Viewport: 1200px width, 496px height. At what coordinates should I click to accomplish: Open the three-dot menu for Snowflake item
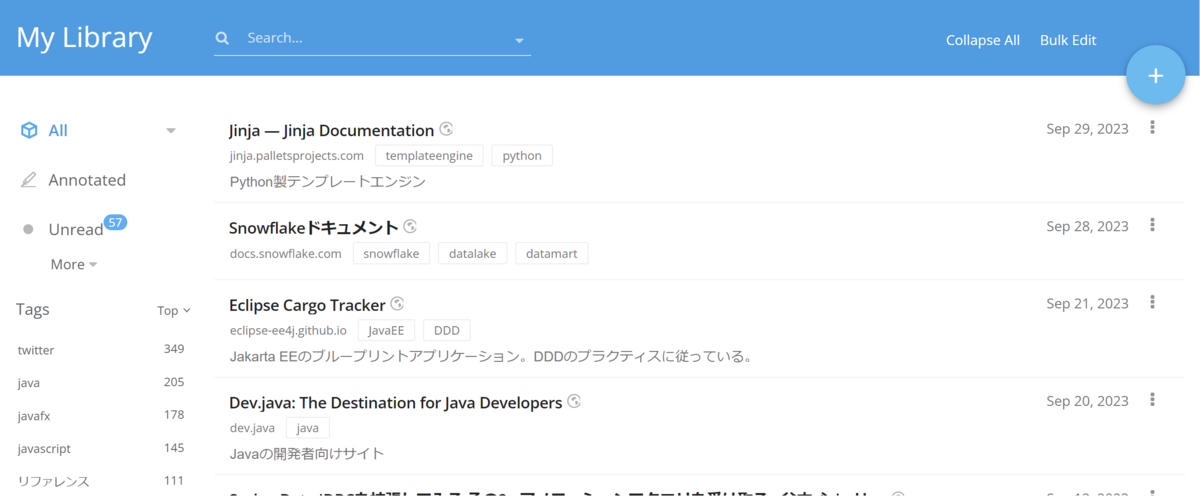(1153, 226)
